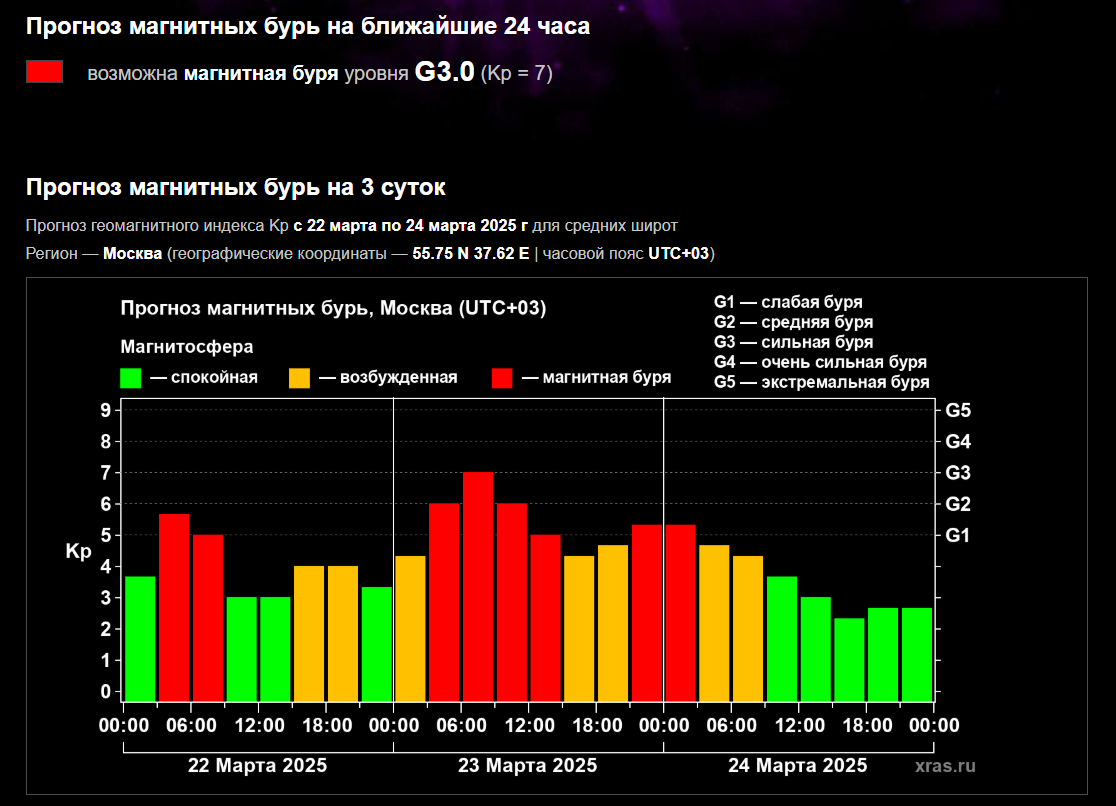This screenshot has width=1116, height=806.
Task: Select the 23 March 03:00–06:00 red bar
Action: click(x=444, y=602)
